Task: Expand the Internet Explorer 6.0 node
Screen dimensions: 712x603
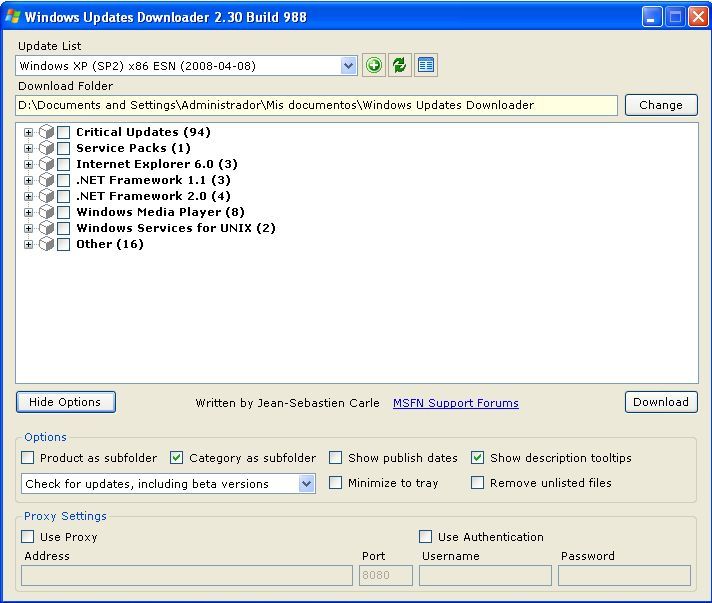Action: pyautogui.click(x=29, y=164)
